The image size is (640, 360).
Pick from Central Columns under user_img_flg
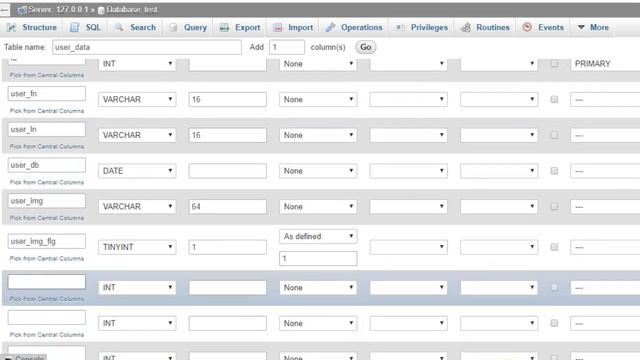click(x=47, y=259)
